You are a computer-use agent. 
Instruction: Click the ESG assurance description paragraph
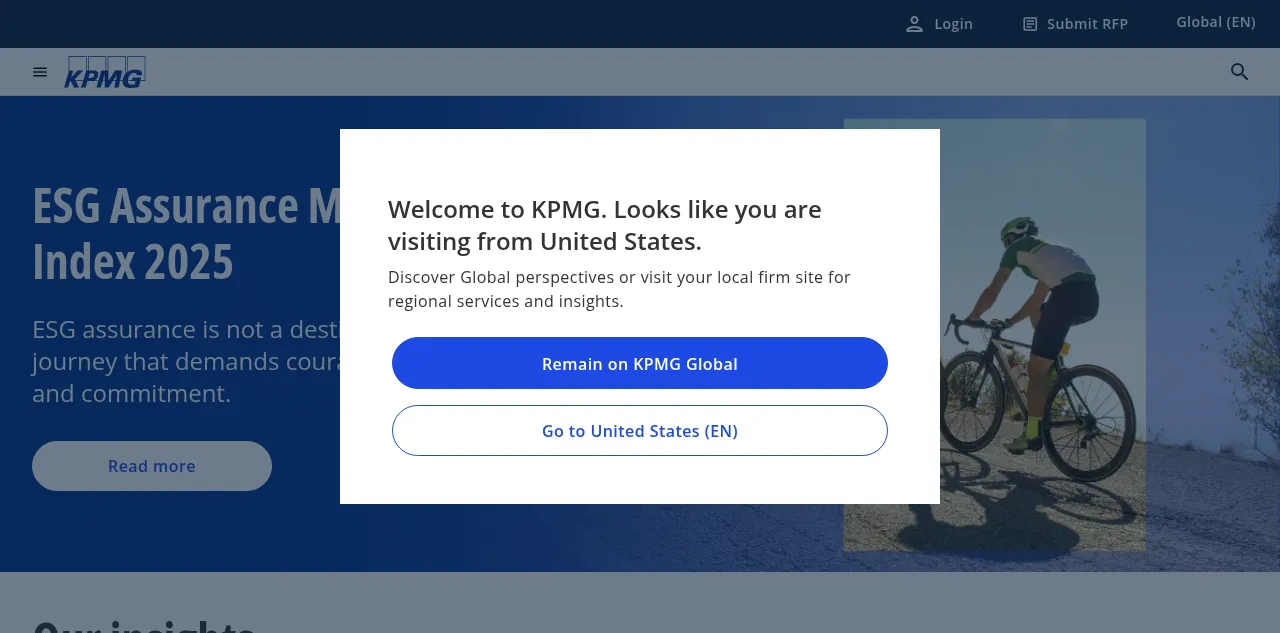pos(186,361)
